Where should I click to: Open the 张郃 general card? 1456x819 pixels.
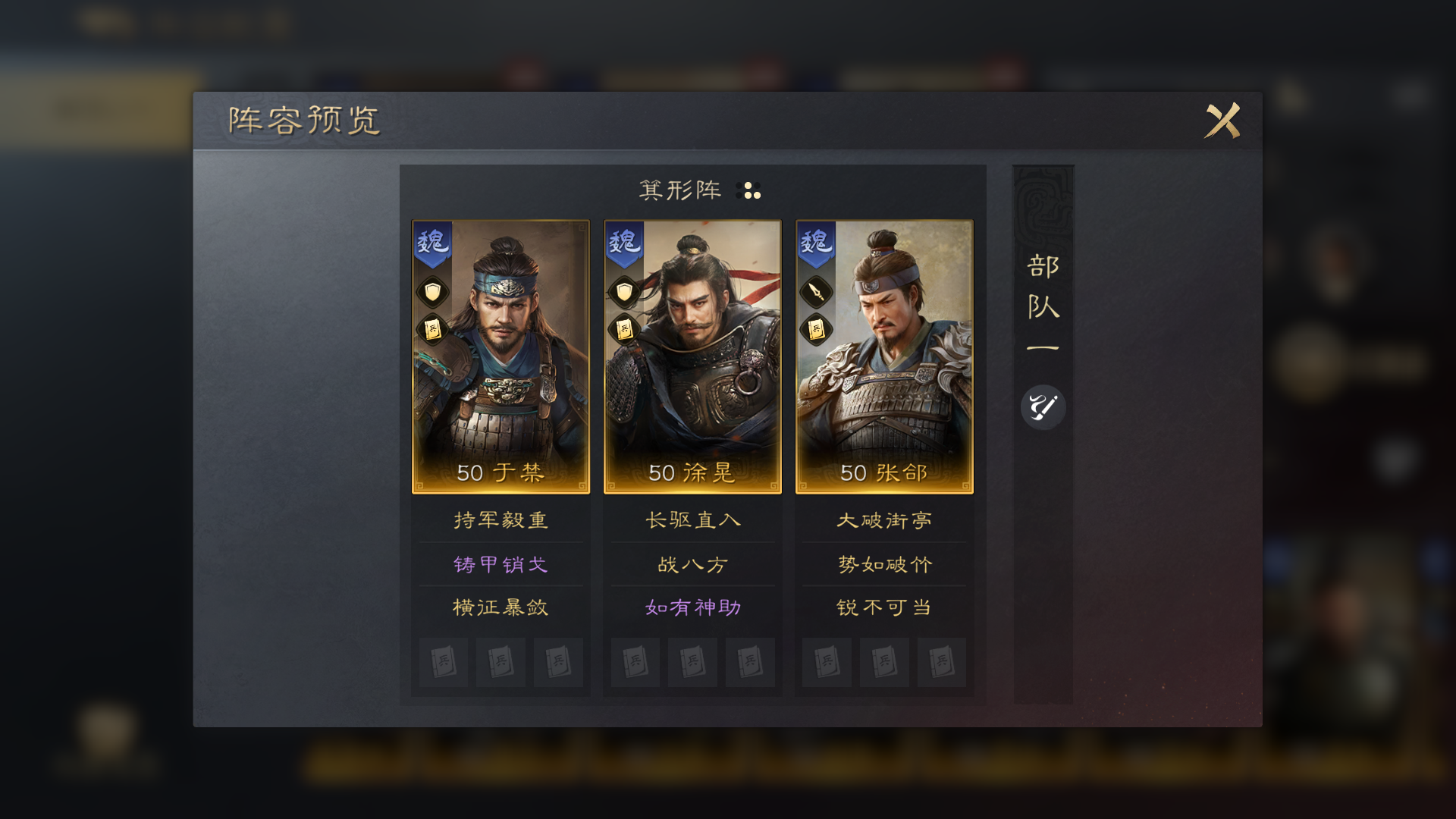pyautogui.click(x=884, y=356)
